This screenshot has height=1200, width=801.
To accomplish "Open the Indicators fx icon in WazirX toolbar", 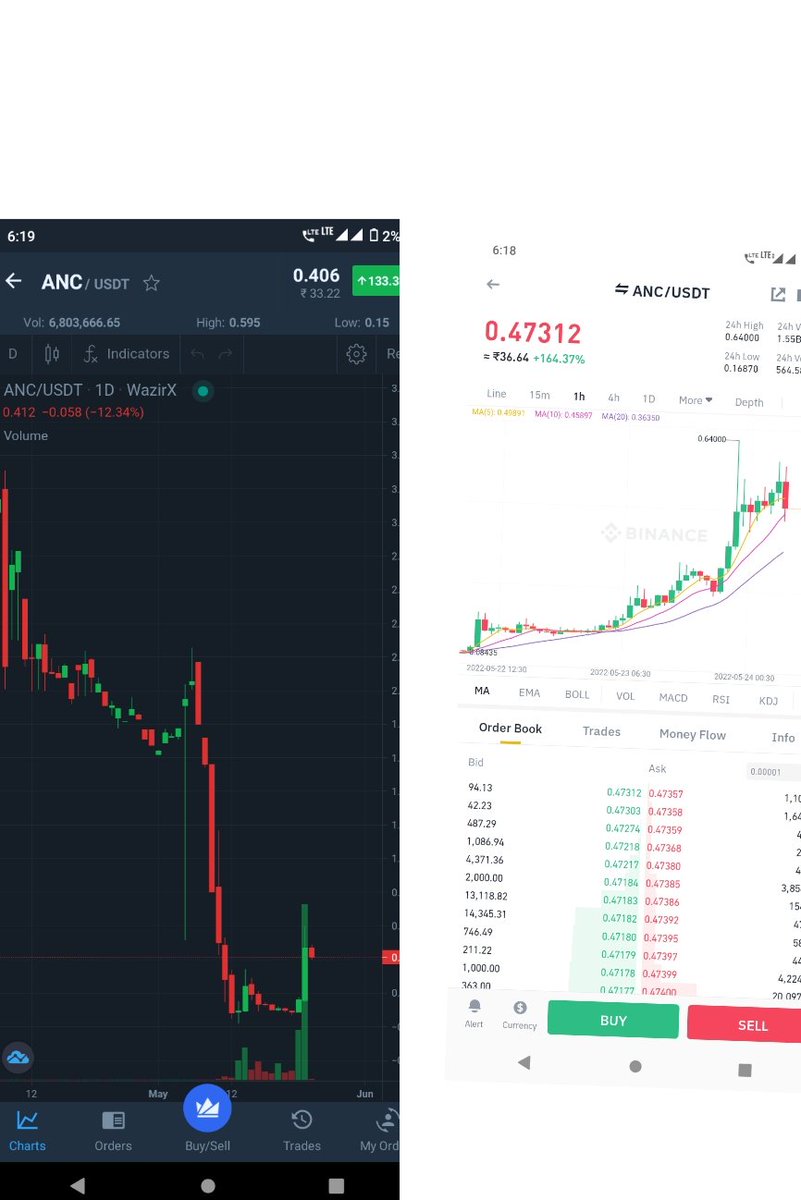I will pos(90,354).
